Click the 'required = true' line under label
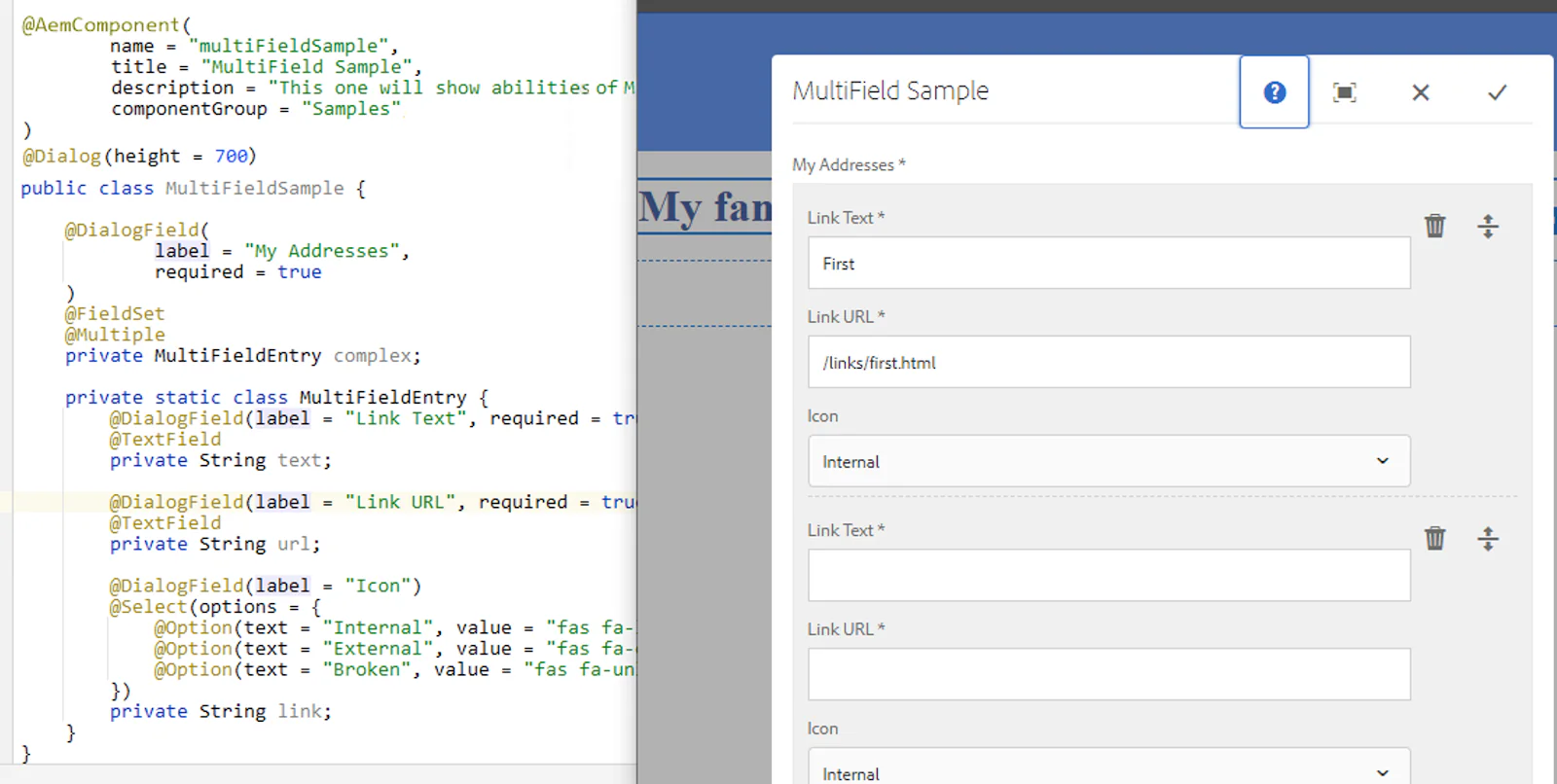 pyautogui.click(x=238, y=272)
